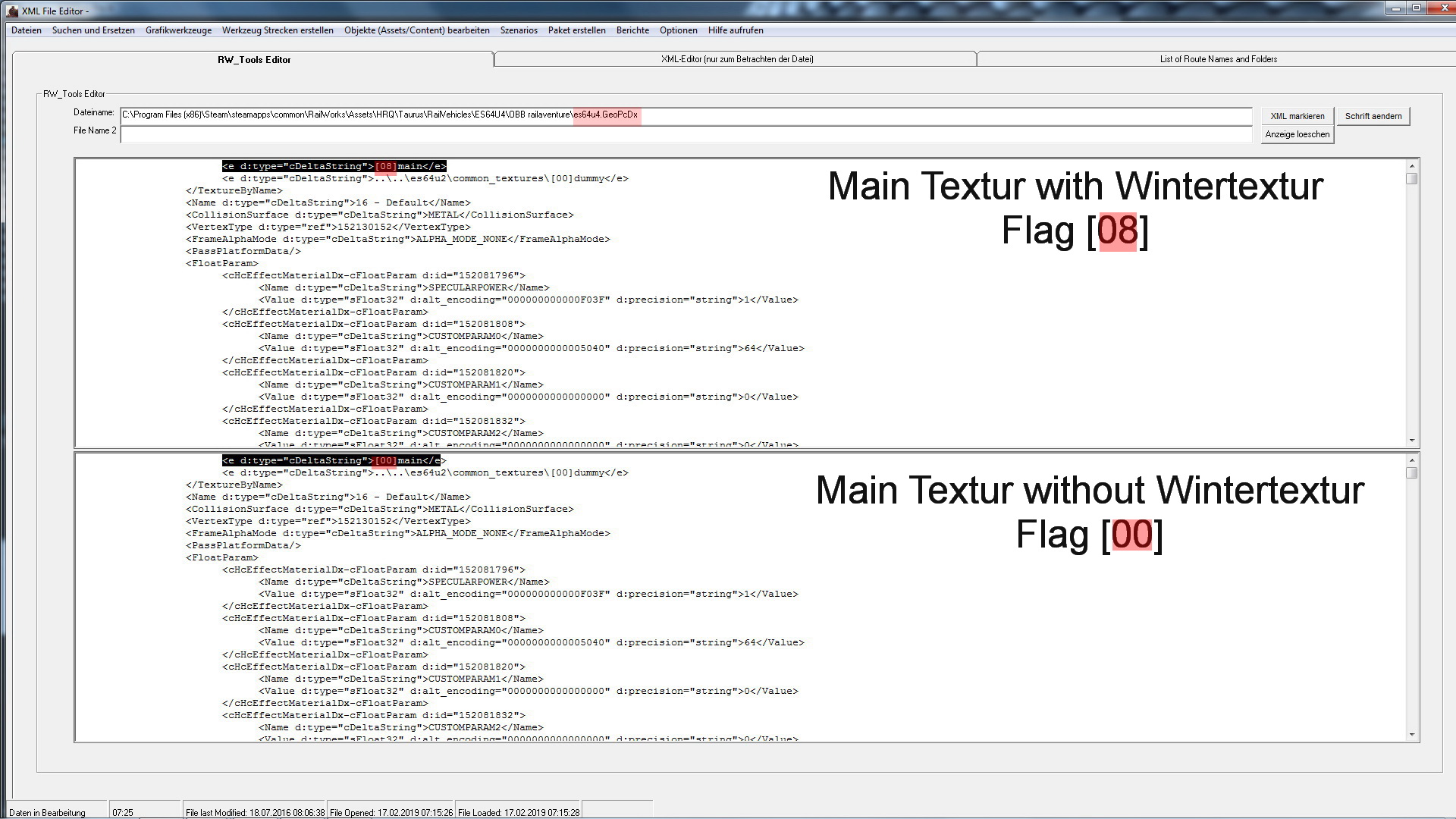Open the Dateien menu
The width and height of the screenshot is (1456, 819).
click(27, 30)
